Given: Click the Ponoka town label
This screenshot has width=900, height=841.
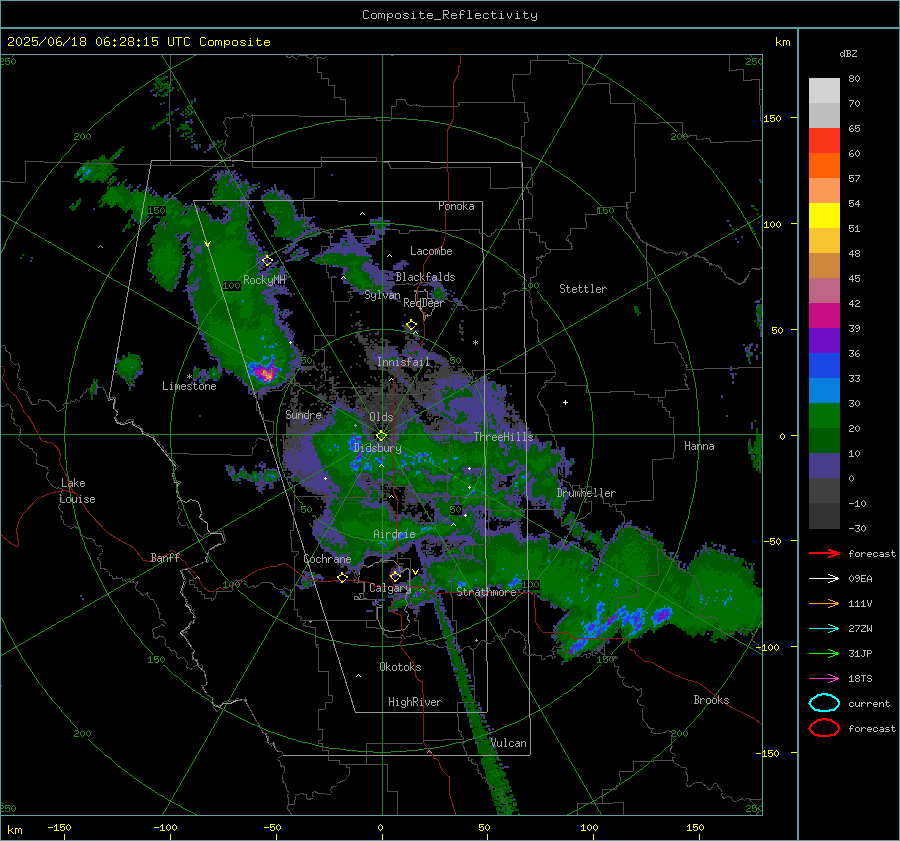Looking at the screenshot, I should [456, 206].
